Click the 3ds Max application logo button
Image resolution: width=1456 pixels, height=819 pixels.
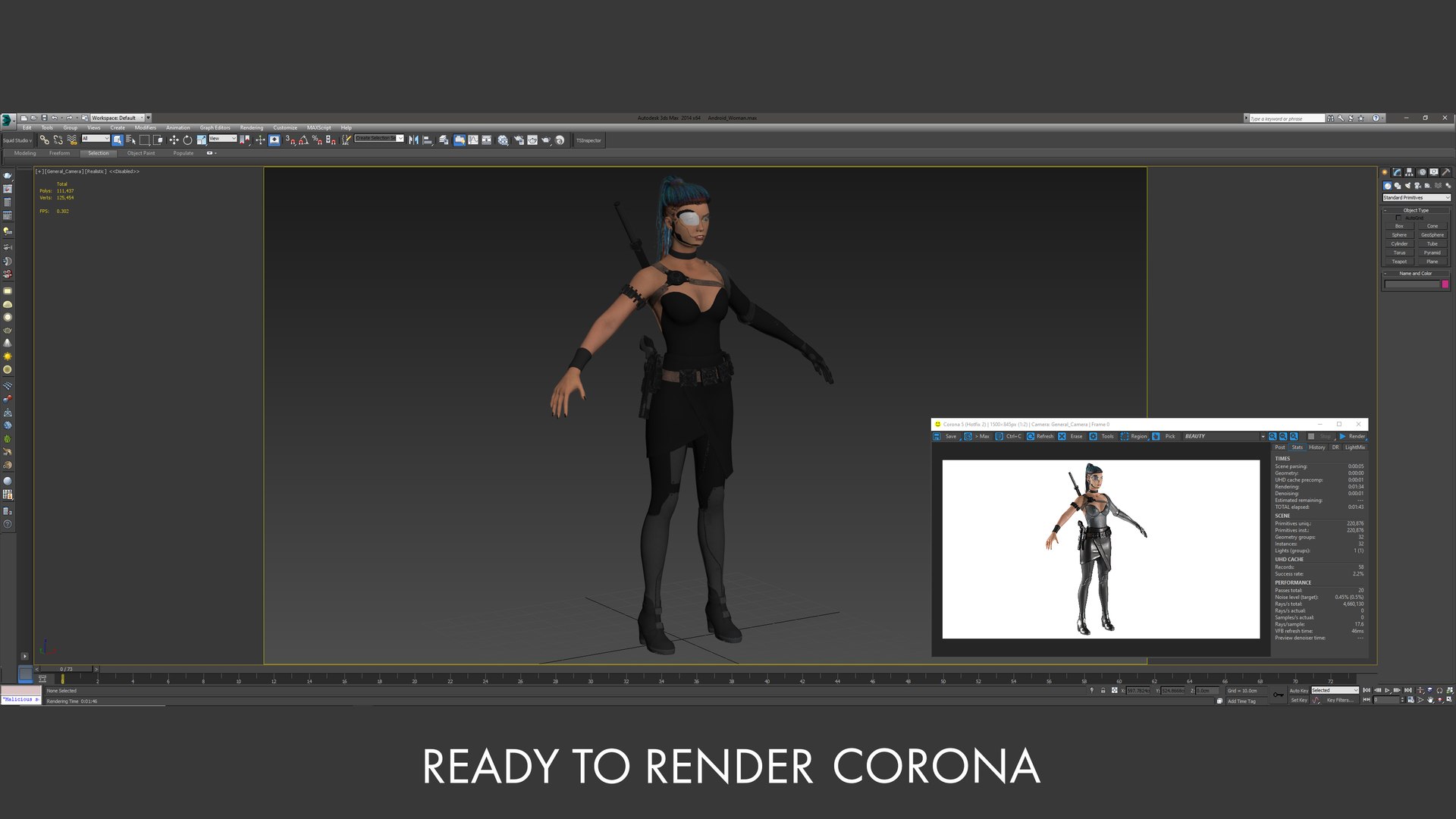pos(7,120)
